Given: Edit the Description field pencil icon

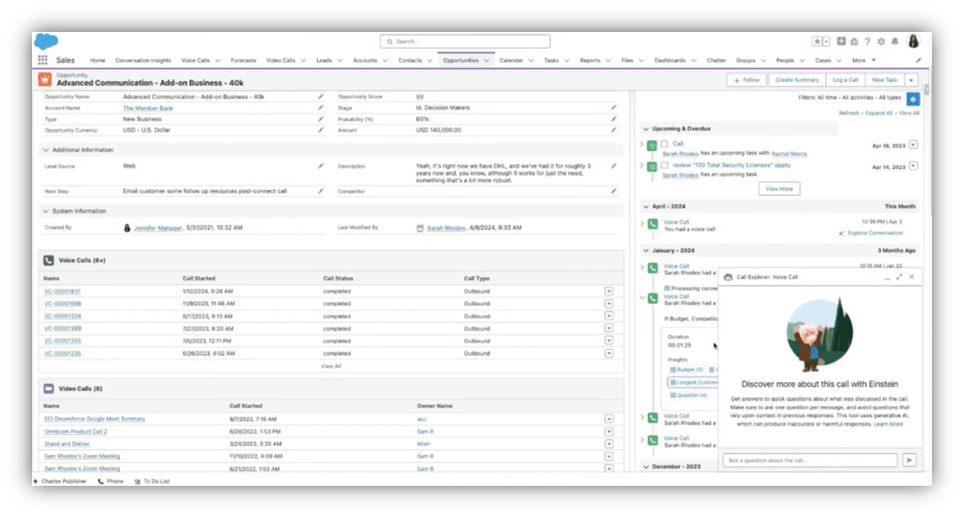Looking at the screenshot, I should click(613, 166).
